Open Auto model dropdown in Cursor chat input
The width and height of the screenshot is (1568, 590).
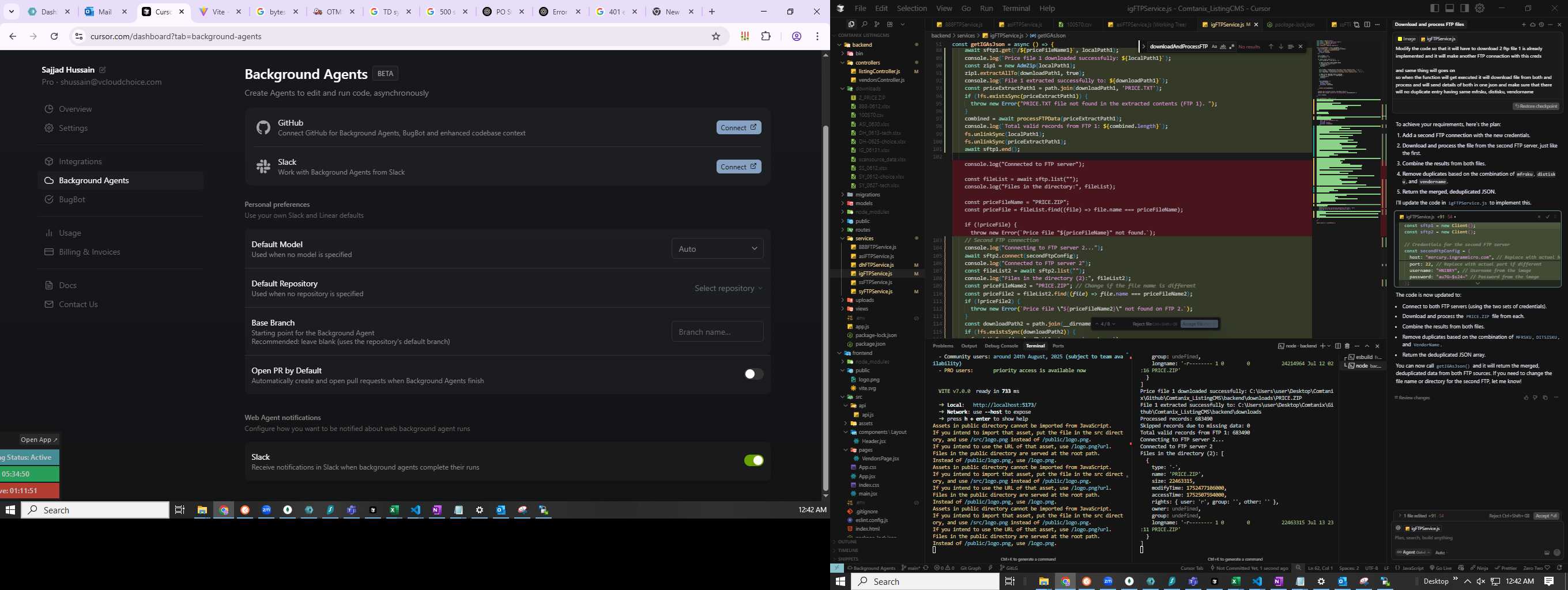(x=1440, y=553)
